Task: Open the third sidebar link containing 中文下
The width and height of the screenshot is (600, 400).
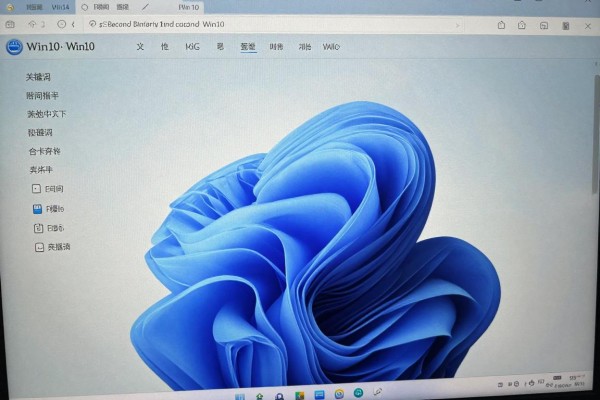Action: tap(46, 114)
